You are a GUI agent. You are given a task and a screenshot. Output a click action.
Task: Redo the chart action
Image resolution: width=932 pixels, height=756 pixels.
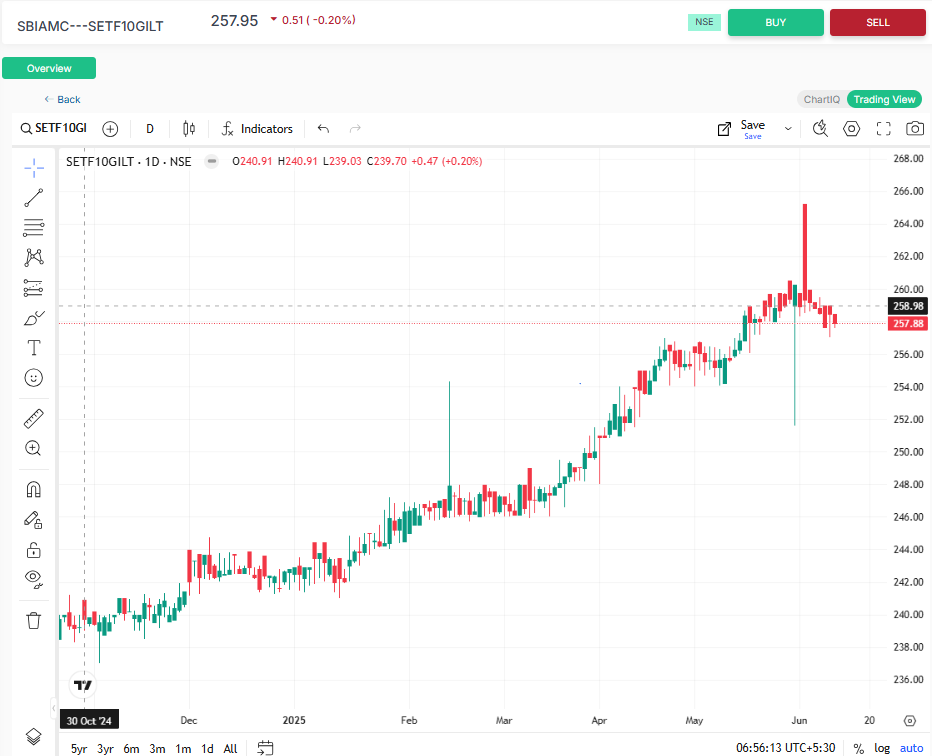coord(355,129)
